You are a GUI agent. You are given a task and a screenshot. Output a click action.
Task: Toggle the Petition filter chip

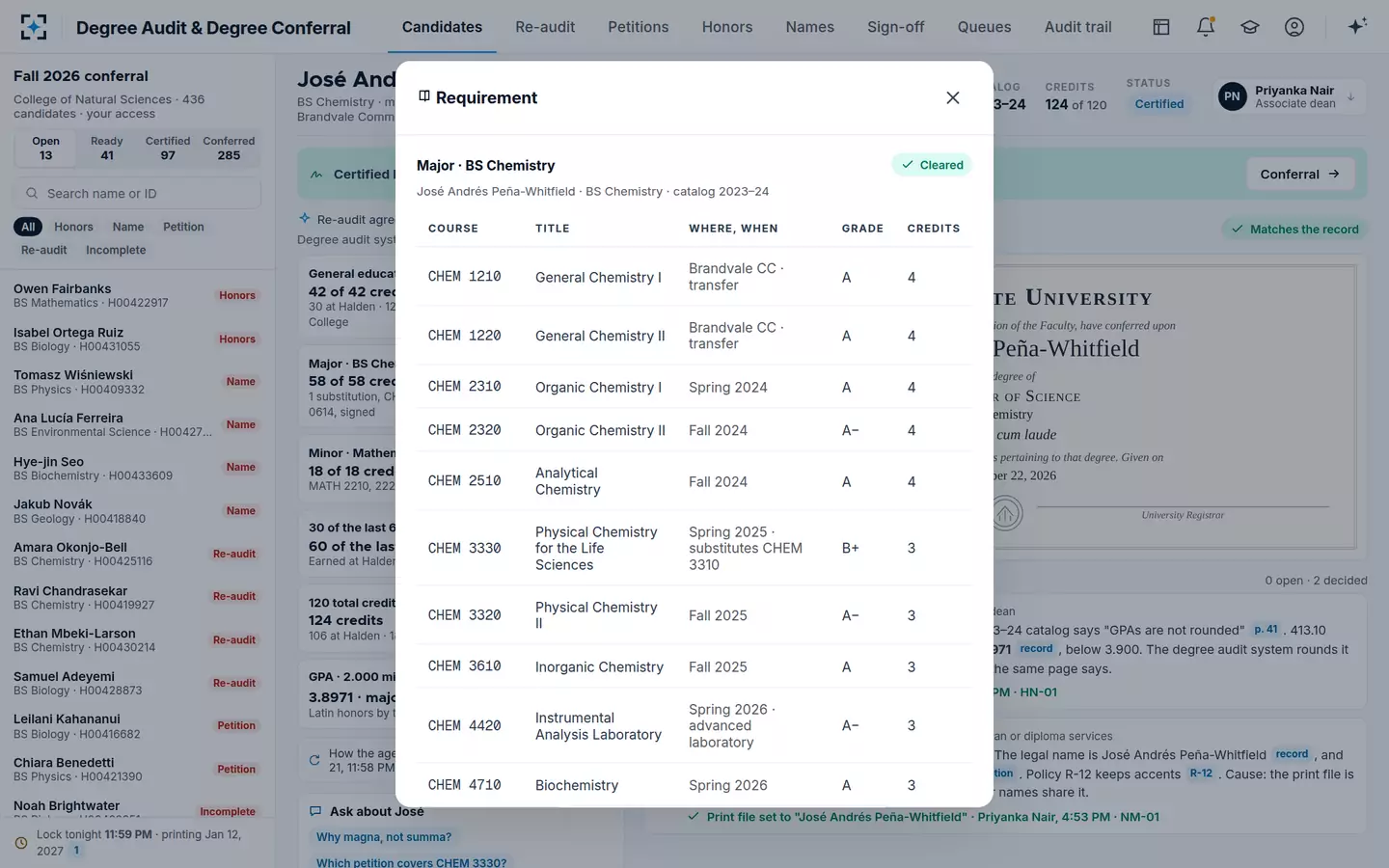point(183,227)
